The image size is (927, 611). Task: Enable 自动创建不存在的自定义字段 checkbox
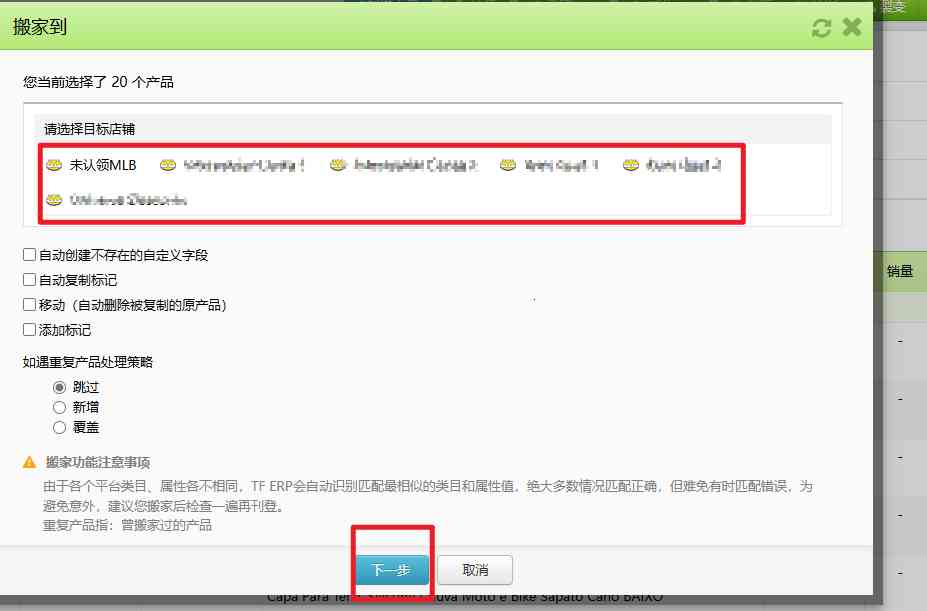click(29, 255)
